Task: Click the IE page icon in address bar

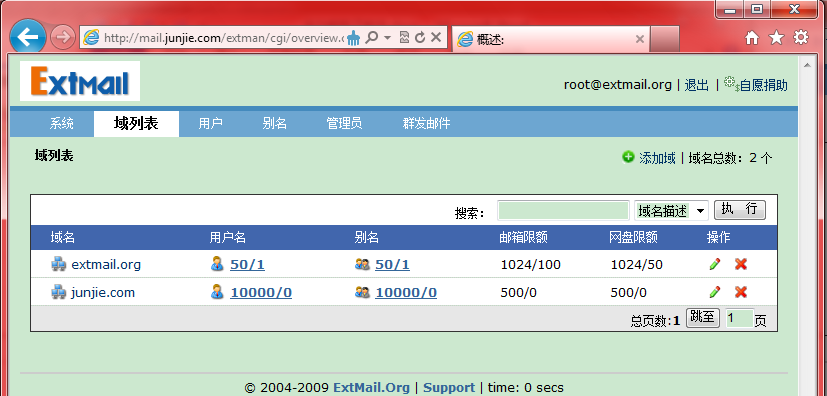Action: point(92,37)
